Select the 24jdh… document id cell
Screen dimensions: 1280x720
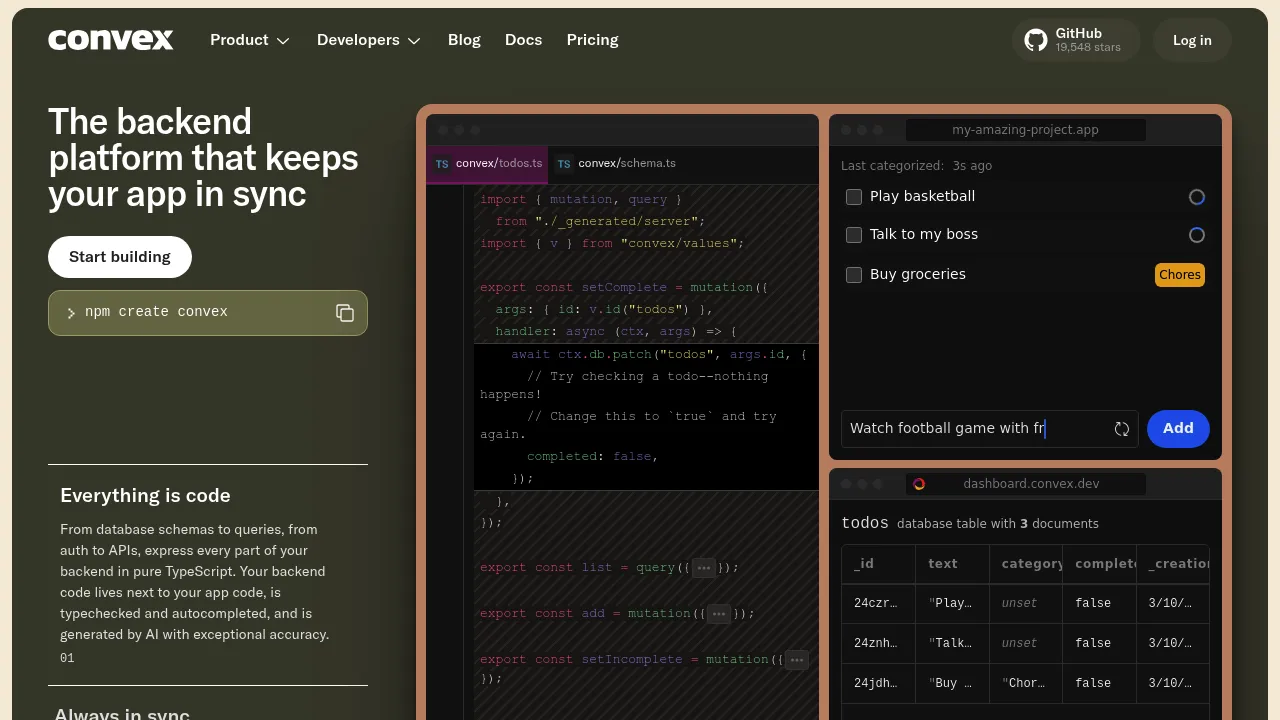click(878, 684)
